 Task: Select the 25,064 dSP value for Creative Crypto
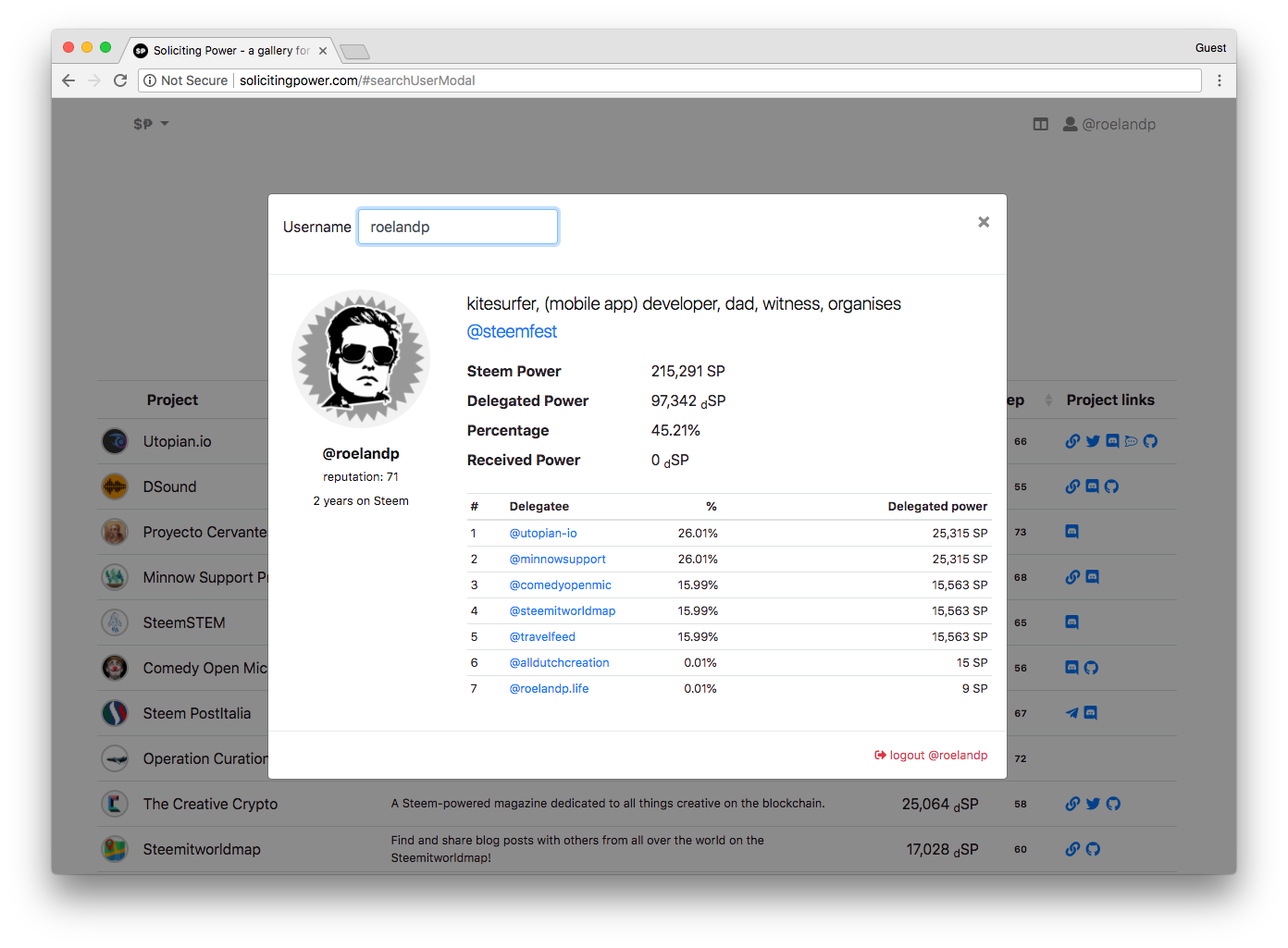coord(940,804)
